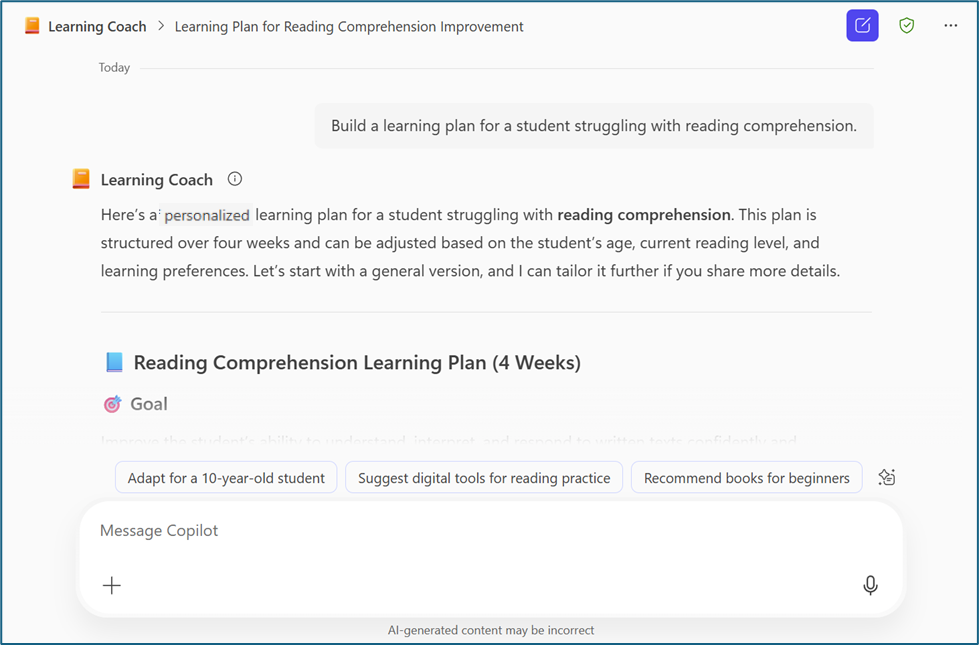Select the highlighted word personalized in the response
This screenshot has height=645, width=979.
tap(206, 215)
